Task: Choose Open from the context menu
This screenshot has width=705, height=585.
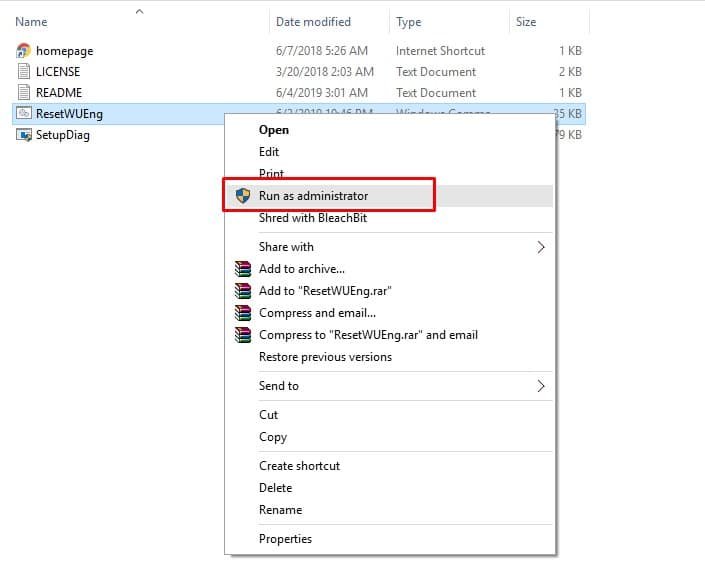Action: pos(274,130)
